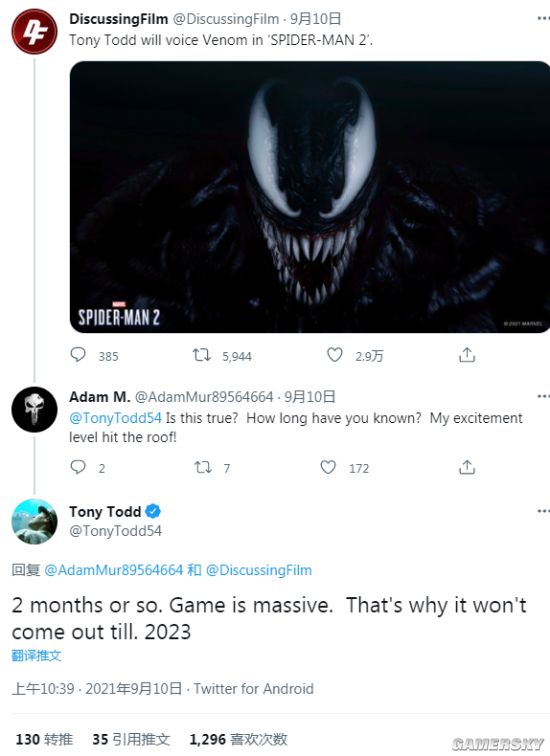
Task: Open Adam M. skull profile avatar
Action: (34, 409)
